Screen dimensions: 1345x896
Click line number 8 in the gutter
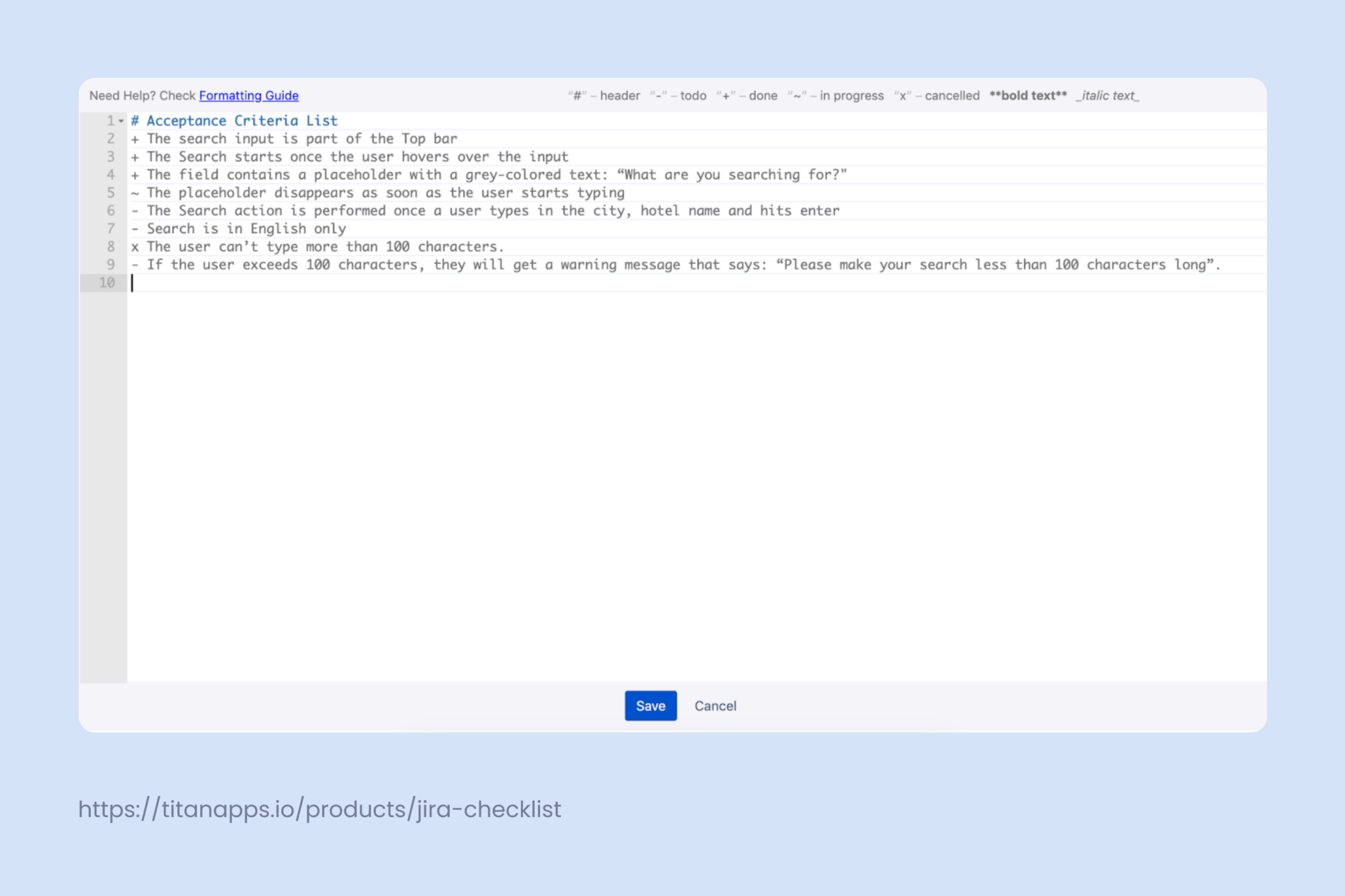tap(110, 246)
